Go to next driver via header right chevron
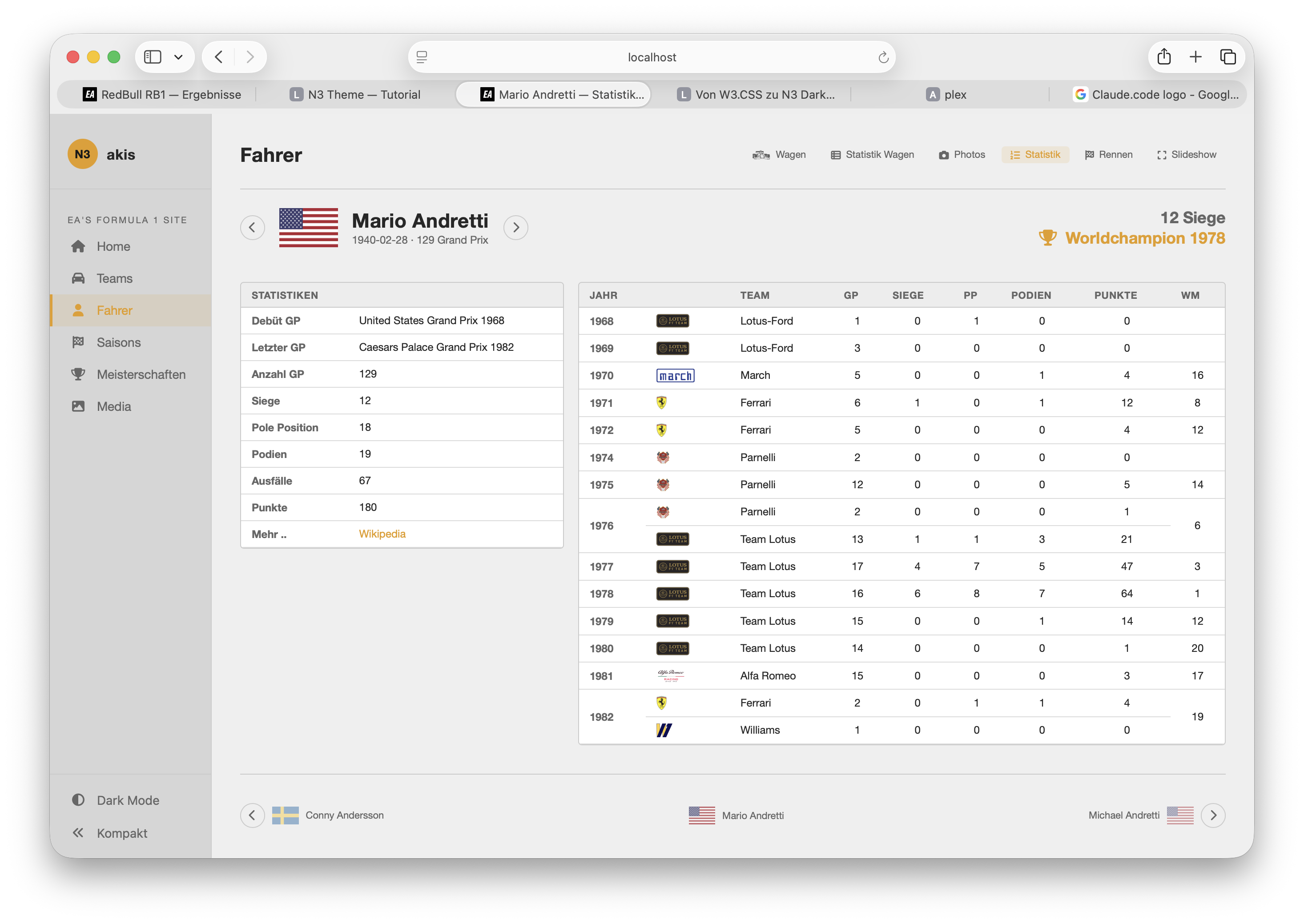 pos(515,228)
